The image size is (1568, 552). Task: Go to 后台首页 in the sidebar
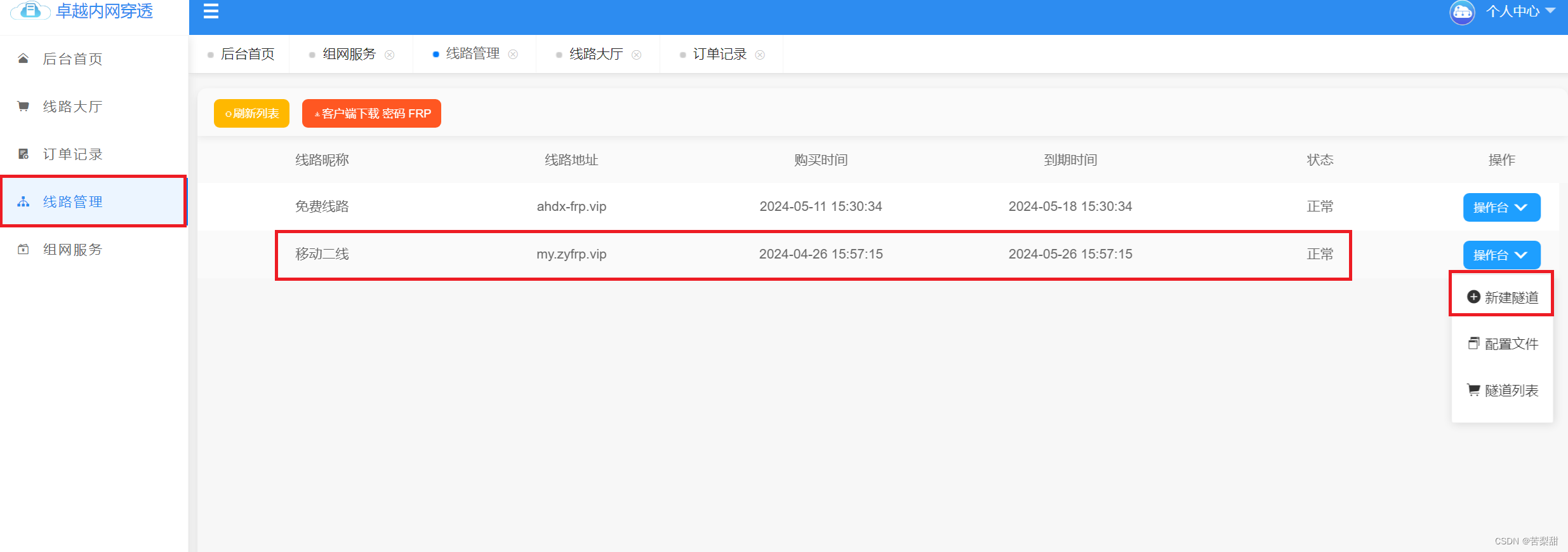(x=94, y=58)
